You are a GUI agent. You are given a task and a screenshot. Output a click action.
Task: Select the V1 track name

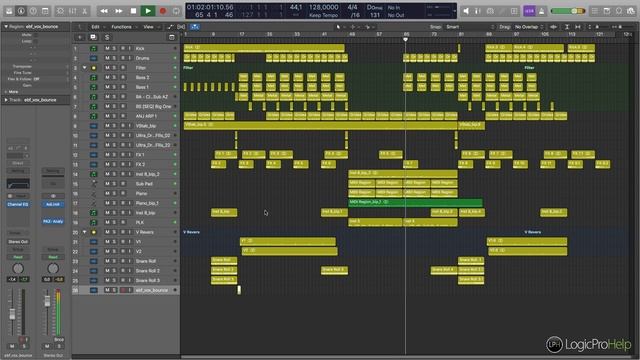(x=138, y=242)
